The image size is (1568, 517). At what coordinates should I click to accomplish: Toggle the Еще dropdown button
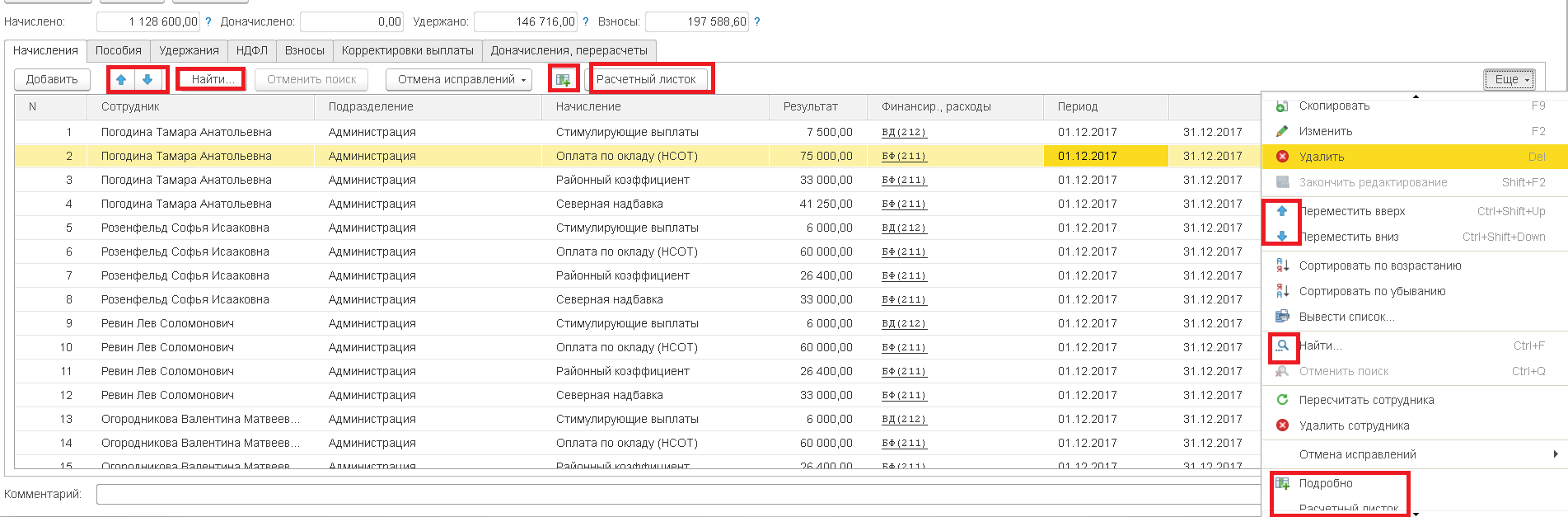coord(1509,80)
